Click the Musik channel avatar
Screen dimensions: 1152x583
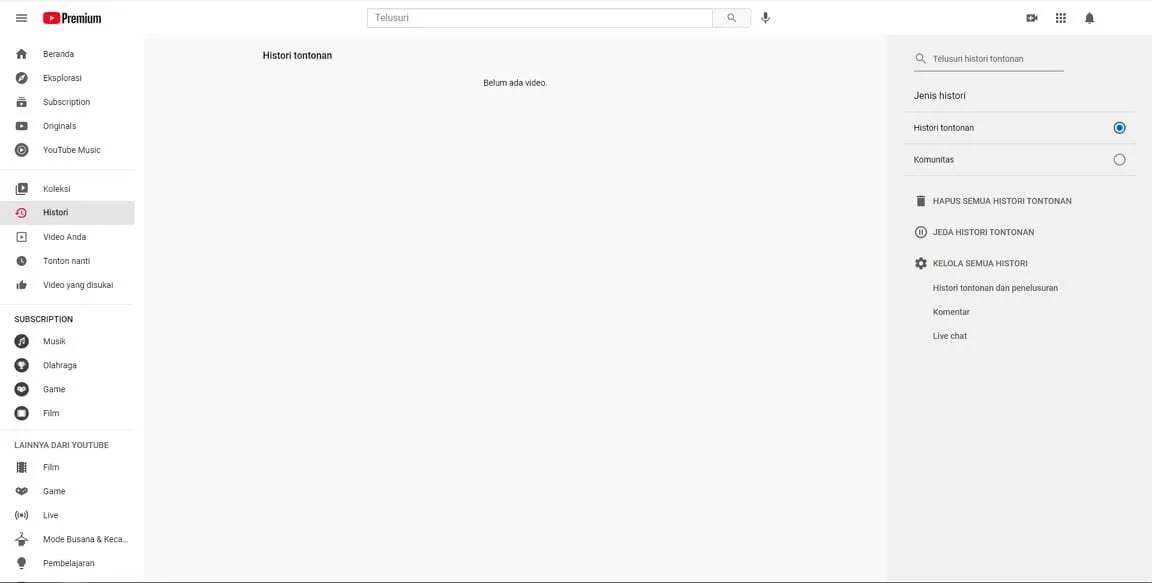click(x=21, y=341)
